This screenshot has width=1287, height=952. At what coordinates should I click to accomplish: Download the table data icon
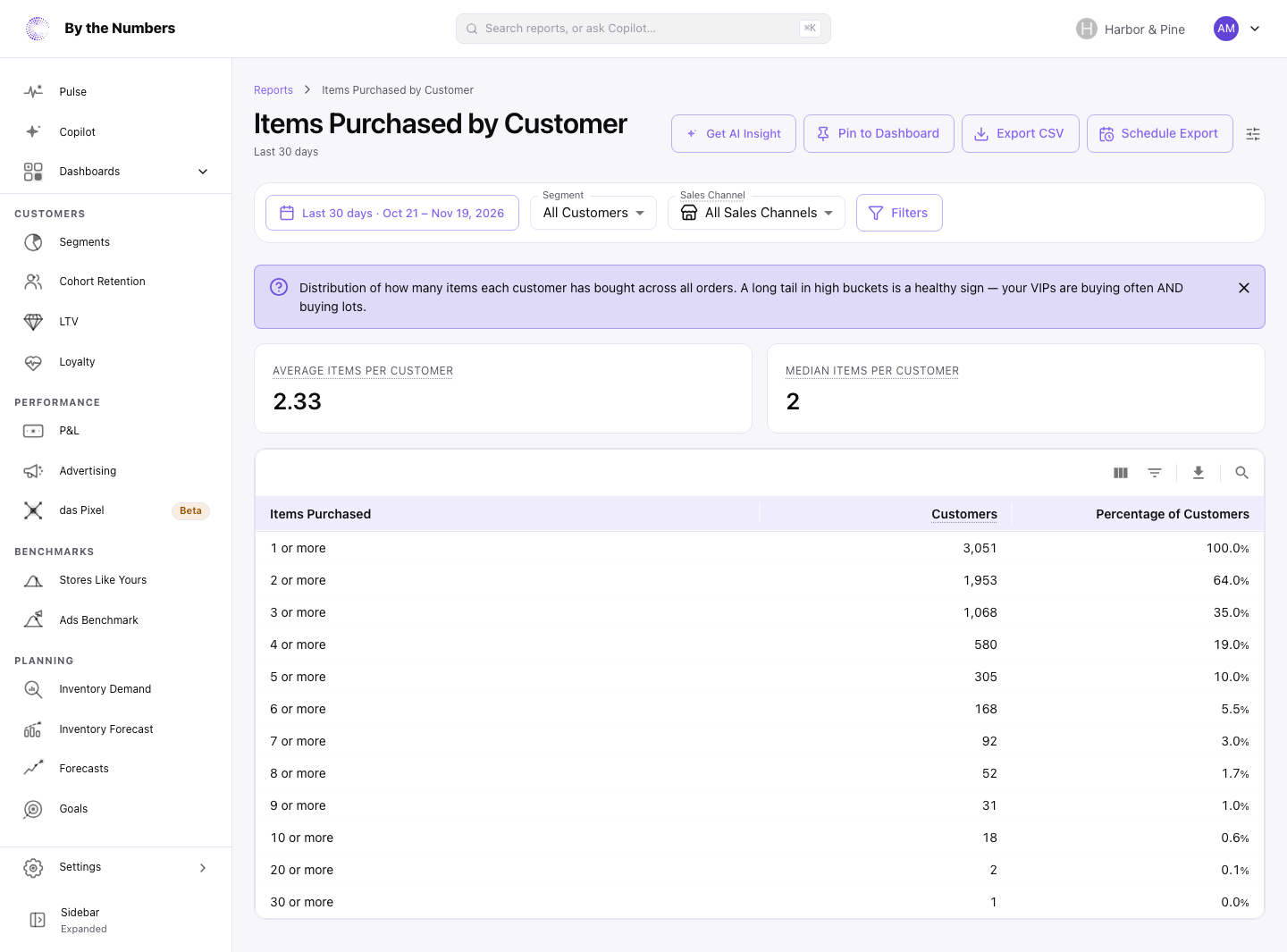tap(1199, 473)
